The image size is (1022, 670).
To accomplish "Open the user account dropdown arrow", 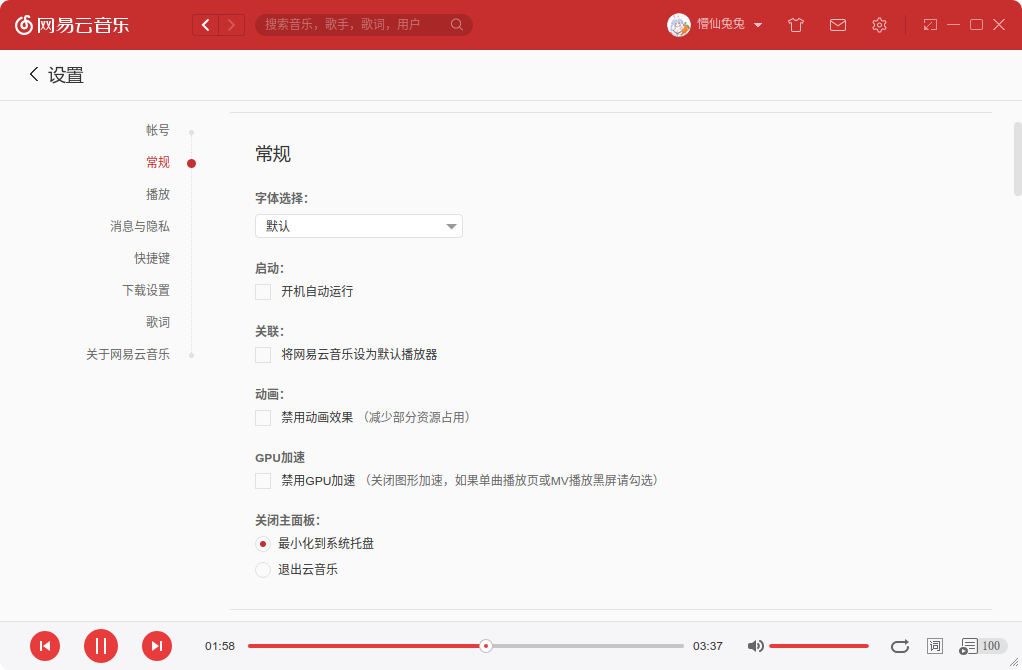I will tap(758, 25).
